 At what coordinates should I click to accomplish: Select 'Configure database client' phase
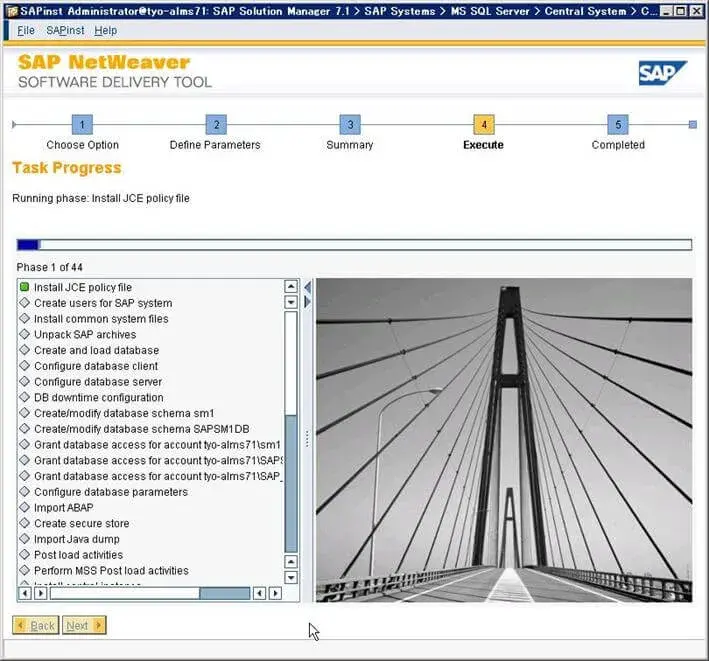[x=96, y=366]
